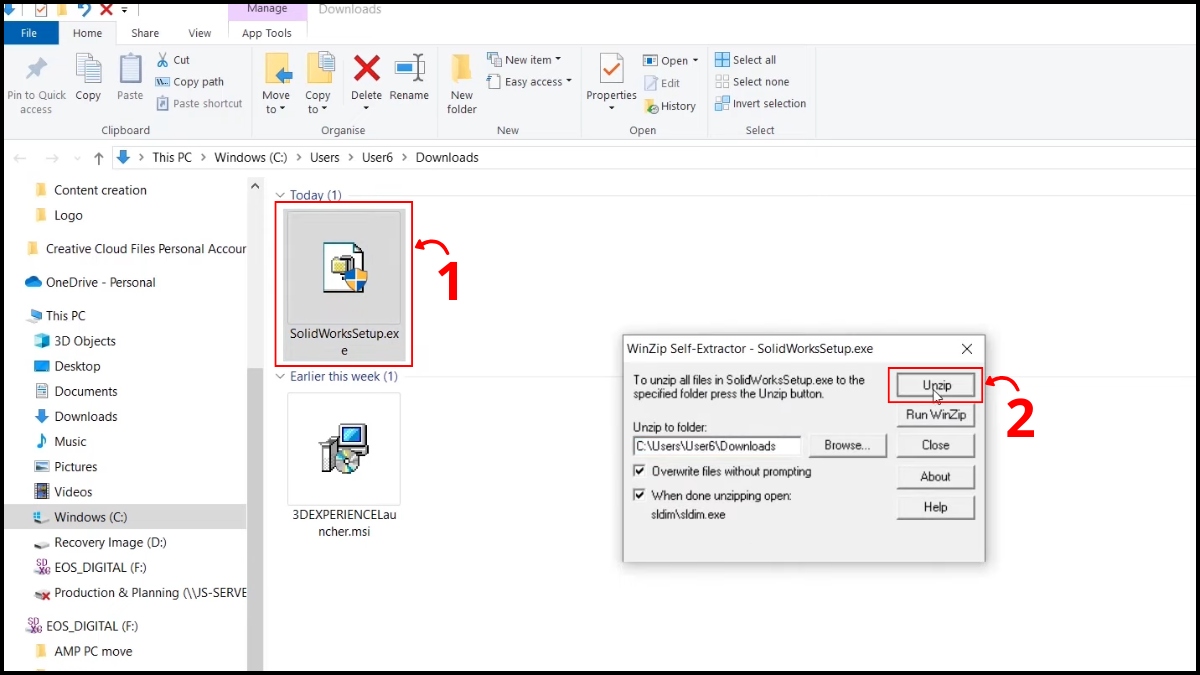Open the Move to folder menu

(x=276, y=85)
